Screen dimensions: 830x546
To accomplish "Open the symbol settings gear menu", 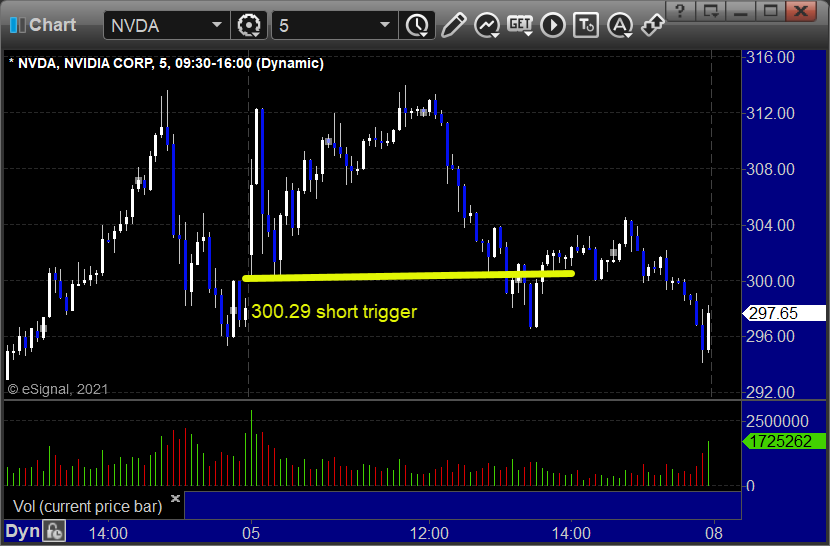I will (x=249, y=25).
